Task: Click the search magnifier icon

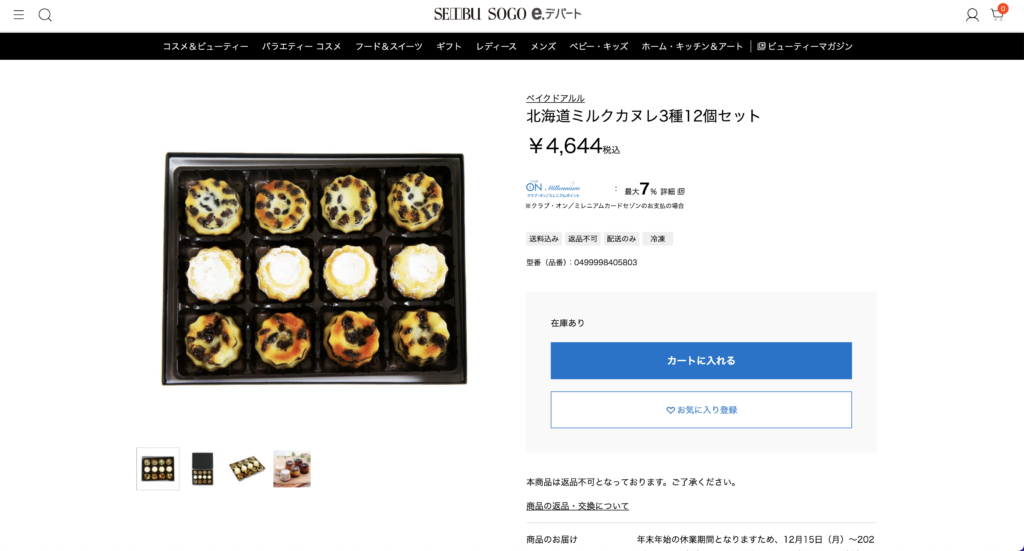Action: click(45, 15)
